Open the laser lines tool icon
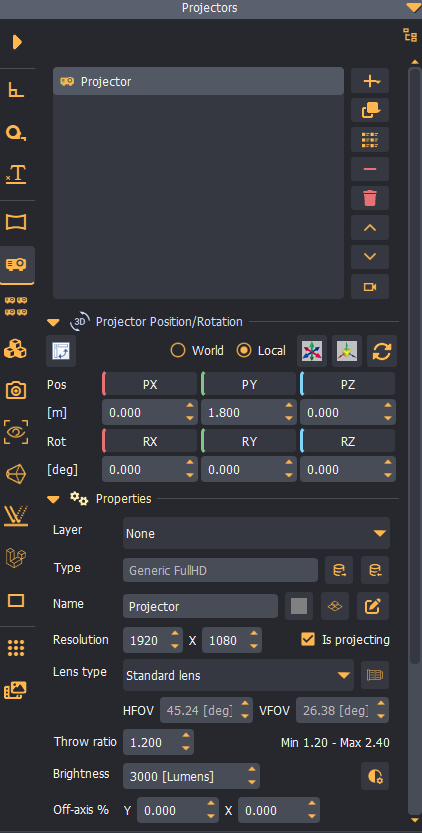This screenshot has height=833, width=422. tap(16, 515)
